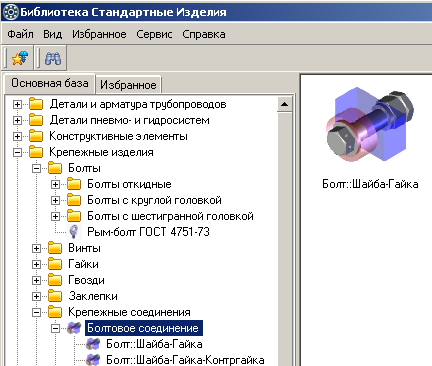The height and width of the screenshot is (366, 432).
Task: Click the icon of Болт::Шайба-Гайка-Контргайка row
Action: (93, 360)
